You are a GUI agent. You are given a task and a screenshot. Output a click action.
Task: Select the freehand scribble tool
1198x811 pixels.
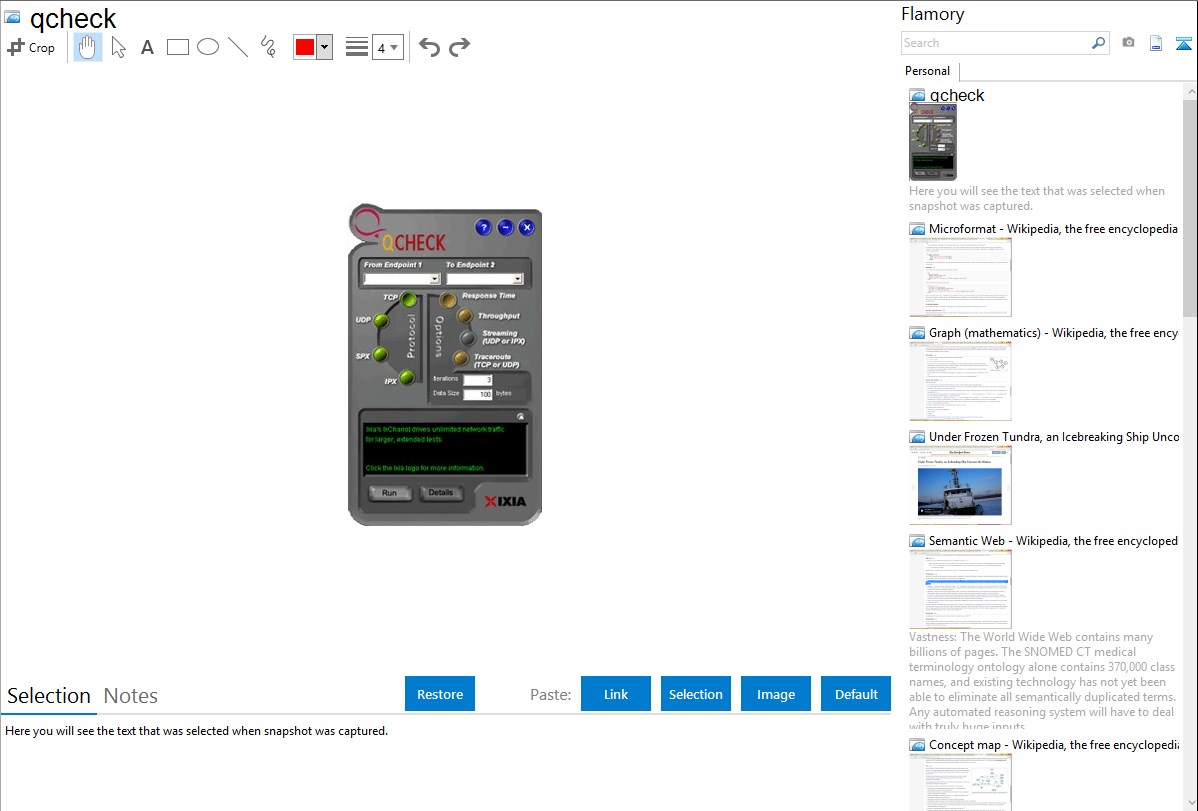(268, 47)
